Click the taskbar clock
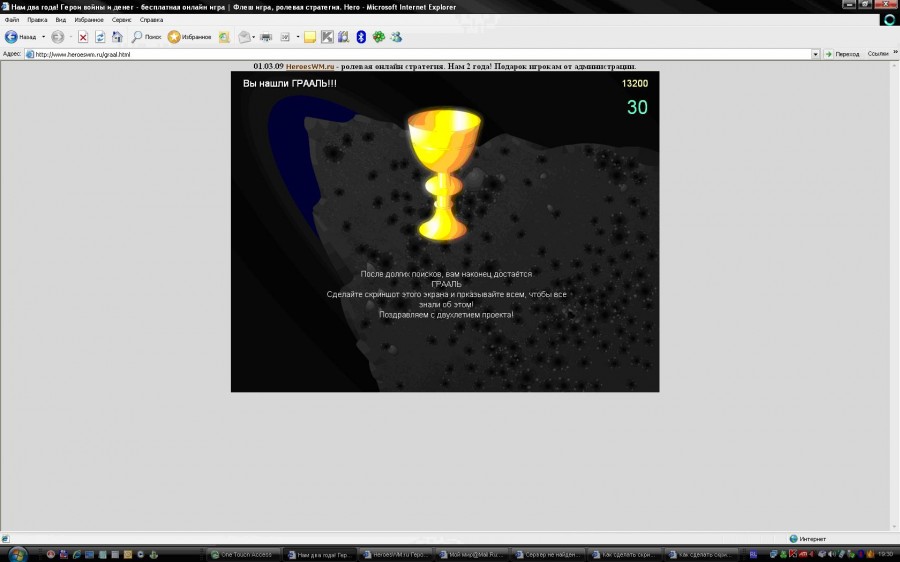Viewport: 900px width, 562px height. click(886, 554)
